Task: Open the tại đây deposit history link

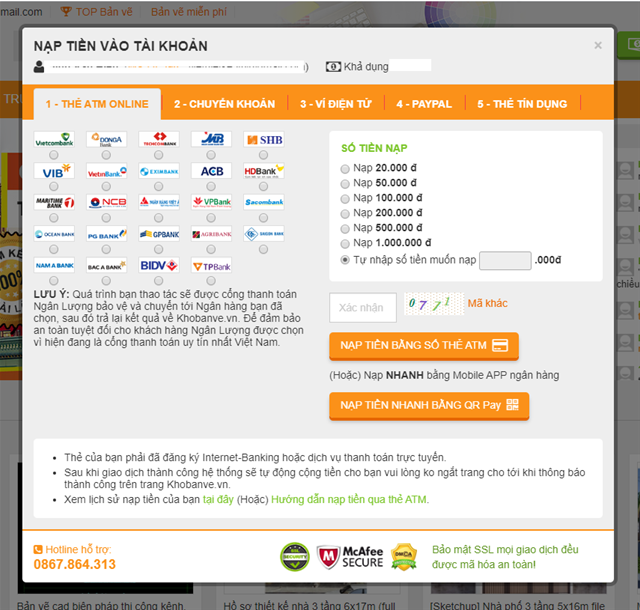Action: (218, 499)
